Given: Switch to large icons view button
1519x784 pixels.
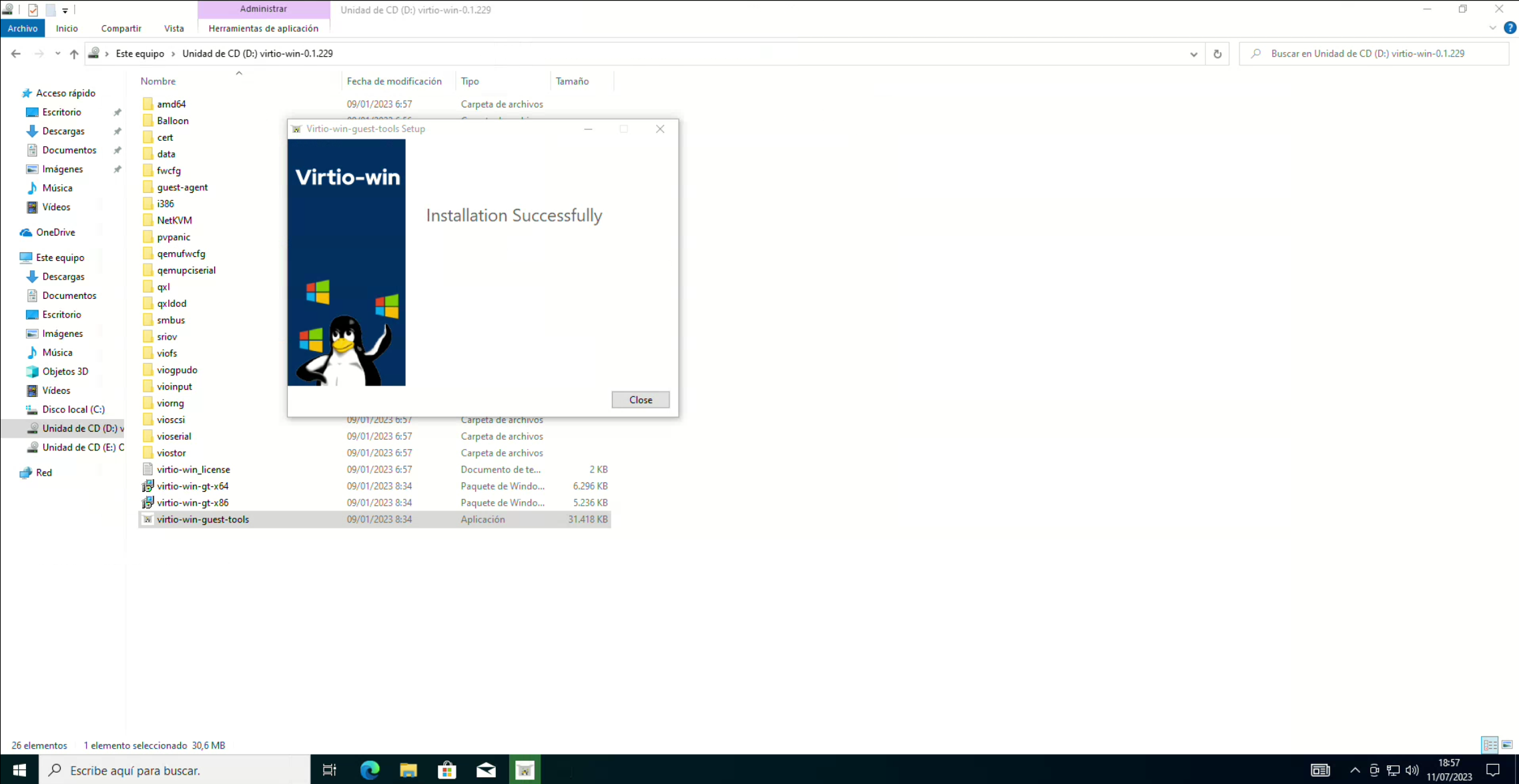Looking at the screenshot, I should click(1507, 745).
